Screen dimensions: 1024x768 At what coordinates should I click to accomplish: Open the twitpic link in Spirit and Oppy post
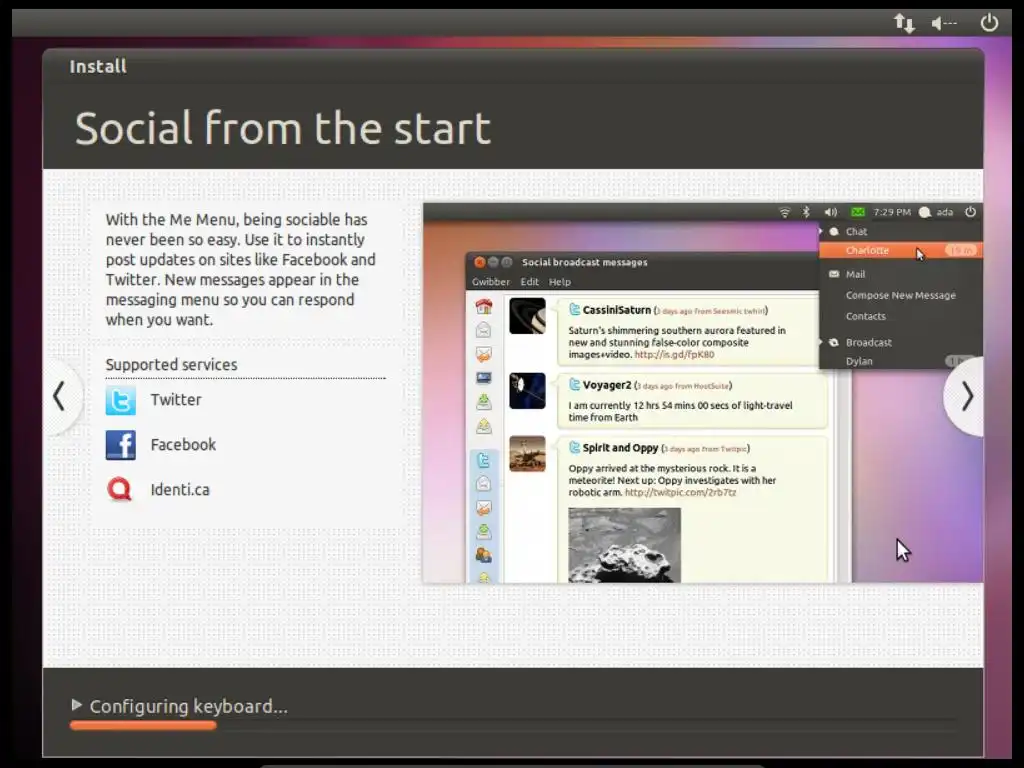point(680,492)
